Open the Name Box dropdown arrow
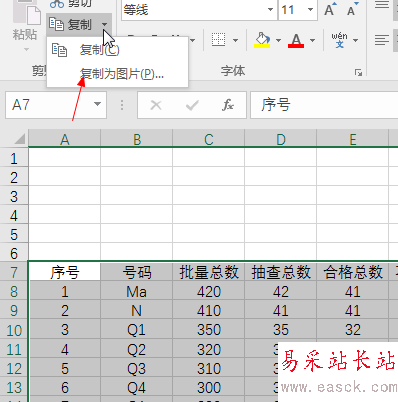Screen dimensions: 398x402 pos(97,104)
